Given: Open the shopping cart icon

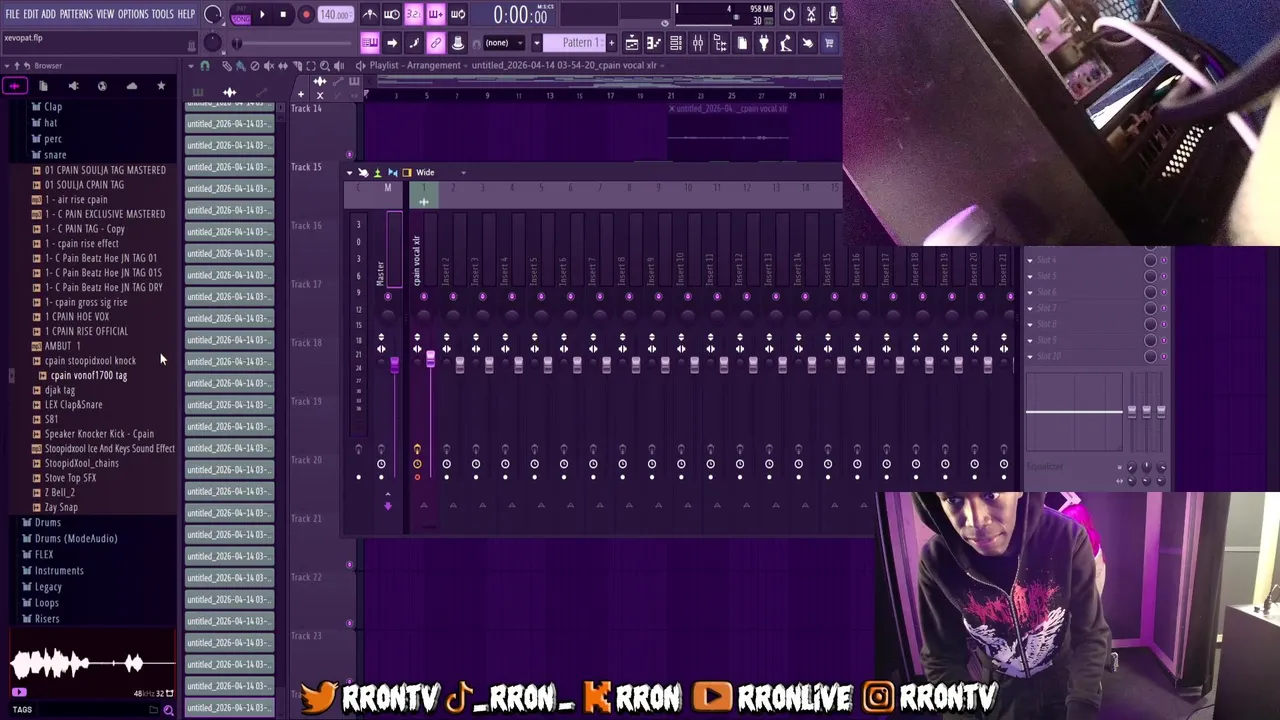Looking at the screenshot, I should [x=829, y=43].
